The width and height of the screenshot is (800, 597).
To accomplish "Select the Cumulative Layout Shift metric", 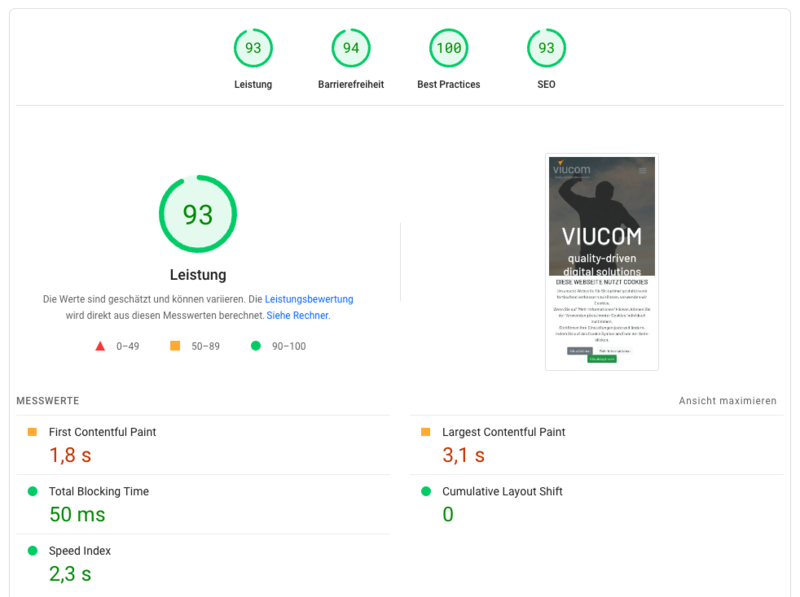I will click(502, 491).
